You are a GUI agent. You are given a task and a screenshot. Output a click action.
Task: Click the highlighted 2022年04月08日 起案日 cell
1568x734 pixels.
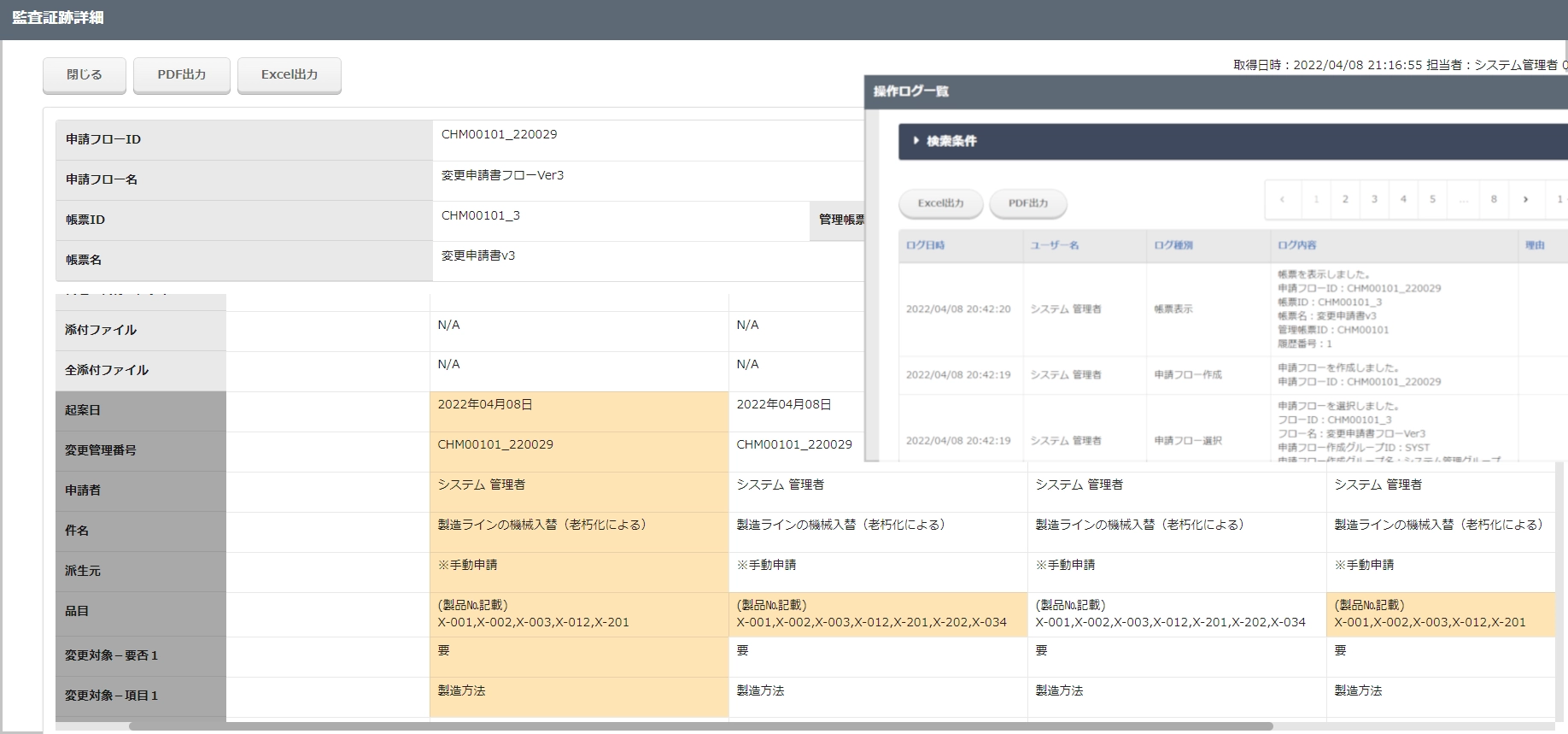point(579,411)
